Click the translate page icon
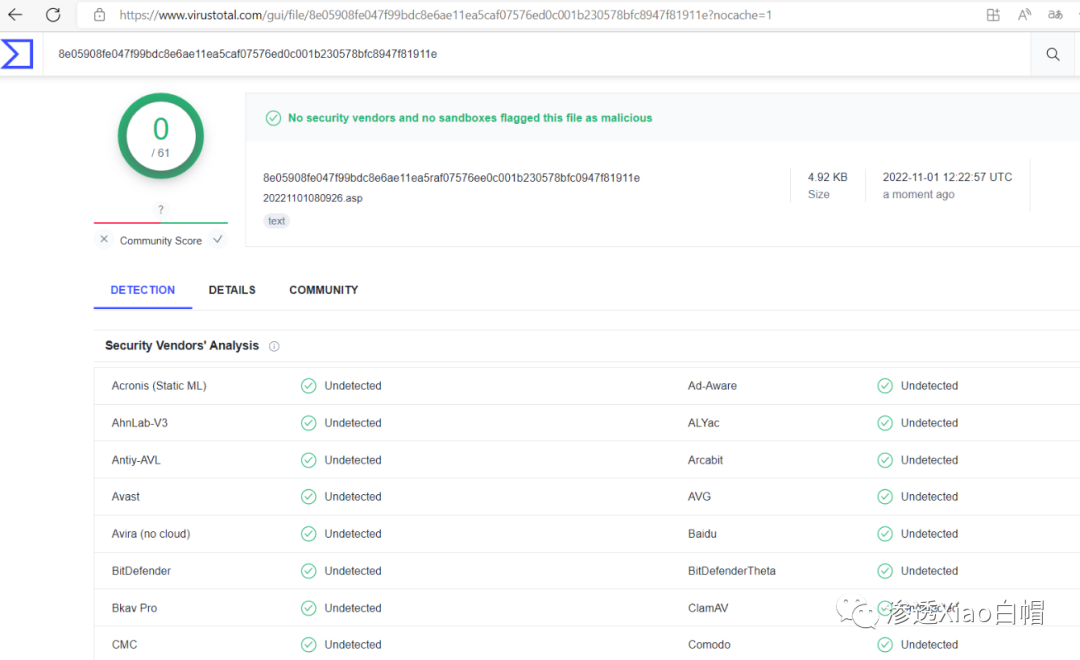Image resolution: width=1080 pixels, height=660 pixels. pyautogui.click(x=1055, y=14)
